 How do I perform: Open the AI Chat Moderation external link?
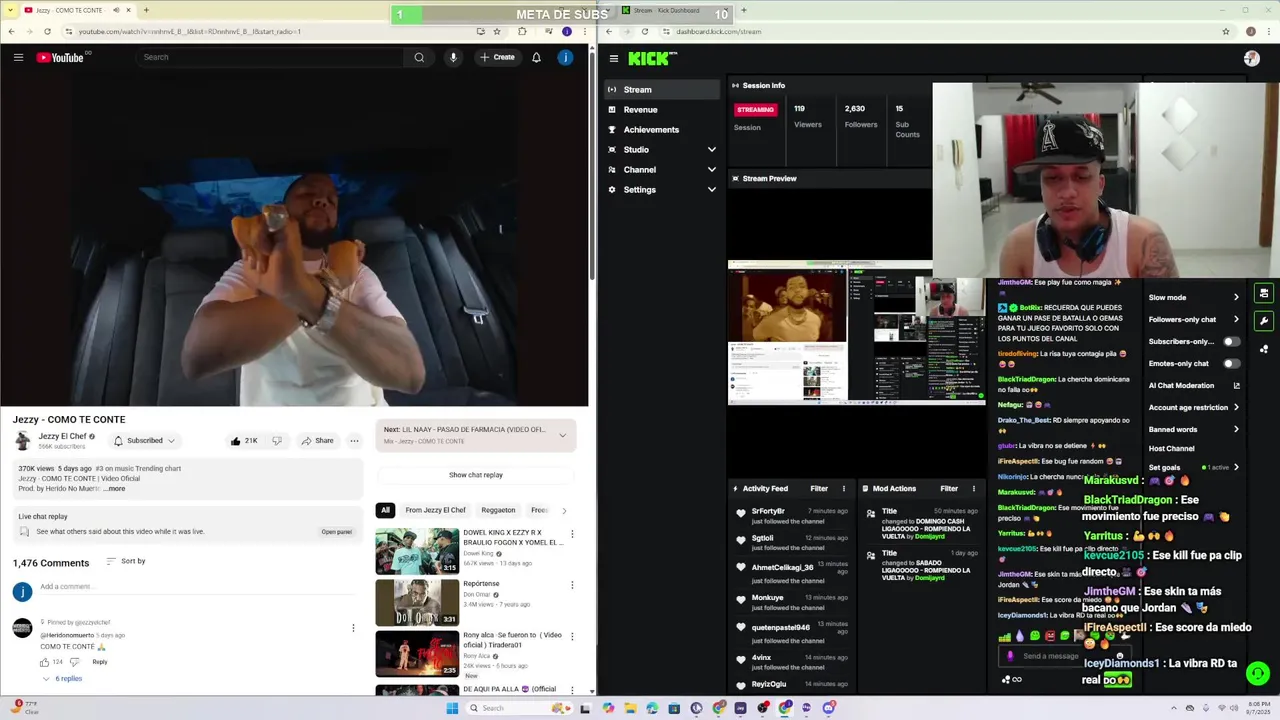click(1236, 385)
